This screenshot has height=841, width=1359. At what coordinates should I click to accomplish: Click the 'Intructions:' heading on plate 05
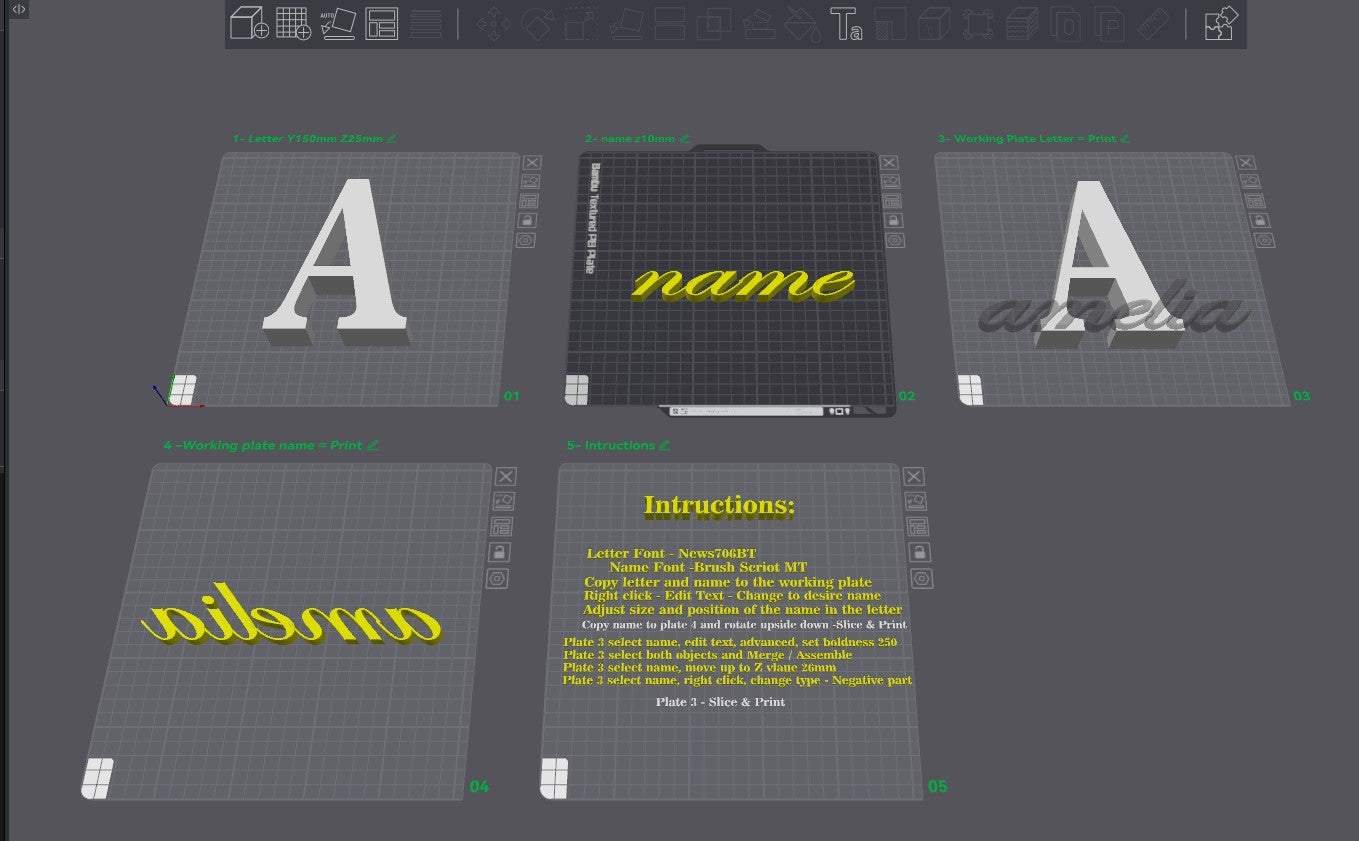(719, 506)
